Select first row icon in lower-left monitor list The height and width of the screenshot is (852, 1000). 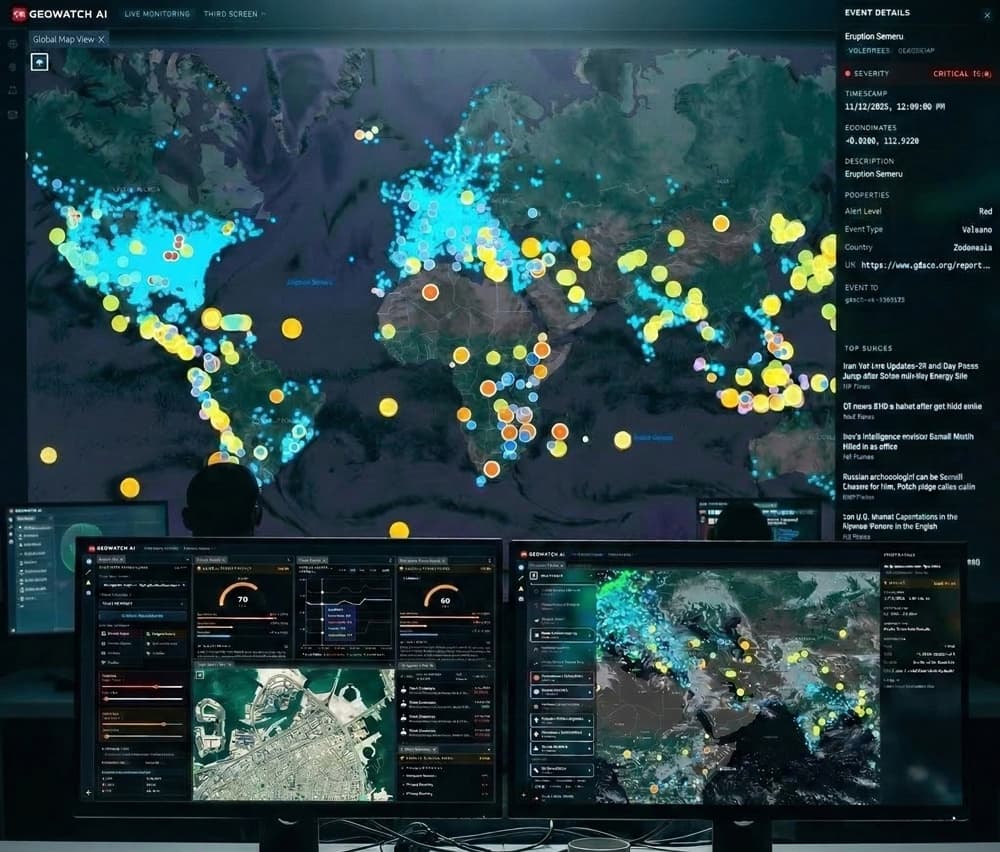click(404, 689)
